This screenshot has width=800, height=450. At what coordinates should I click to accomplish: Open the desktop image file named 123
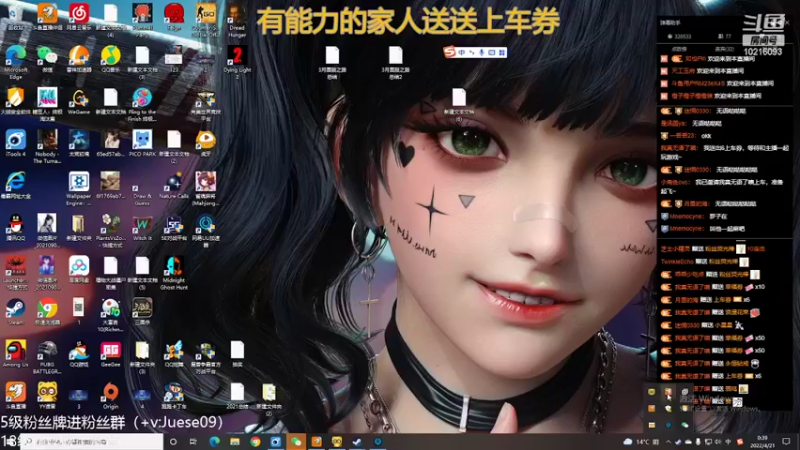173,59
